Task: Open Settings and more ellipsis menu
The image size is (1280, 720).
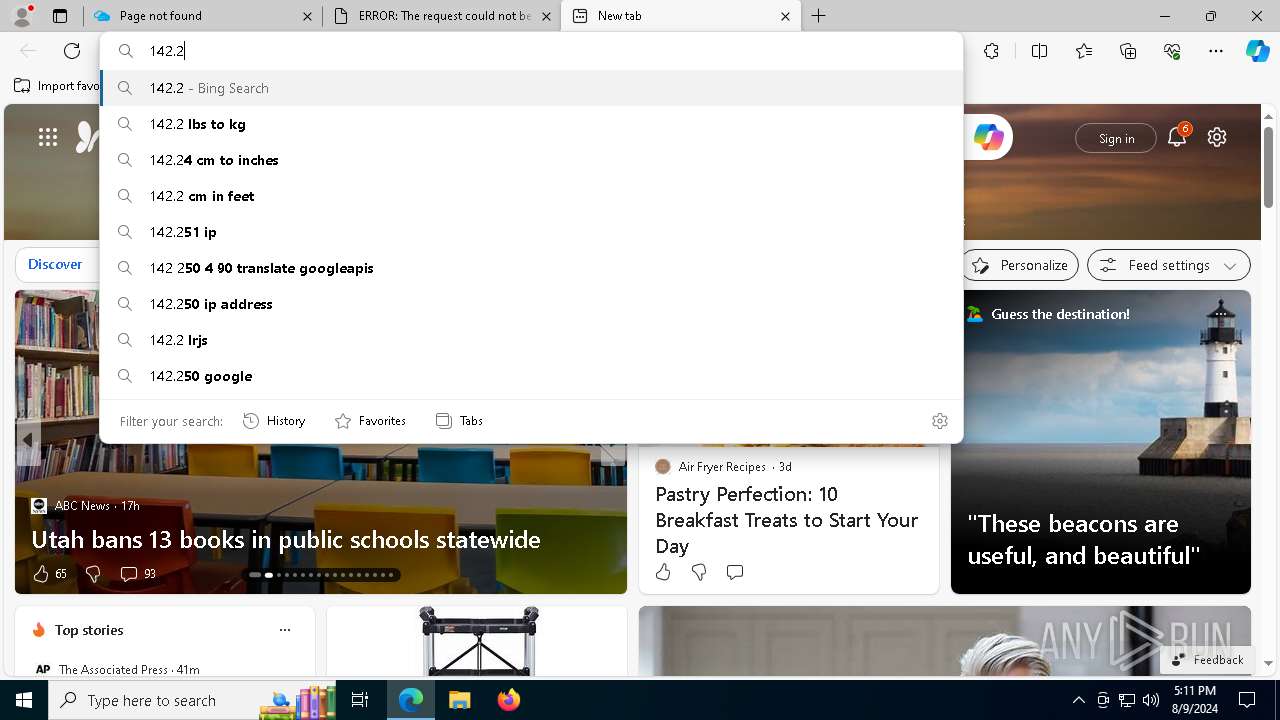Action: 1216,51
